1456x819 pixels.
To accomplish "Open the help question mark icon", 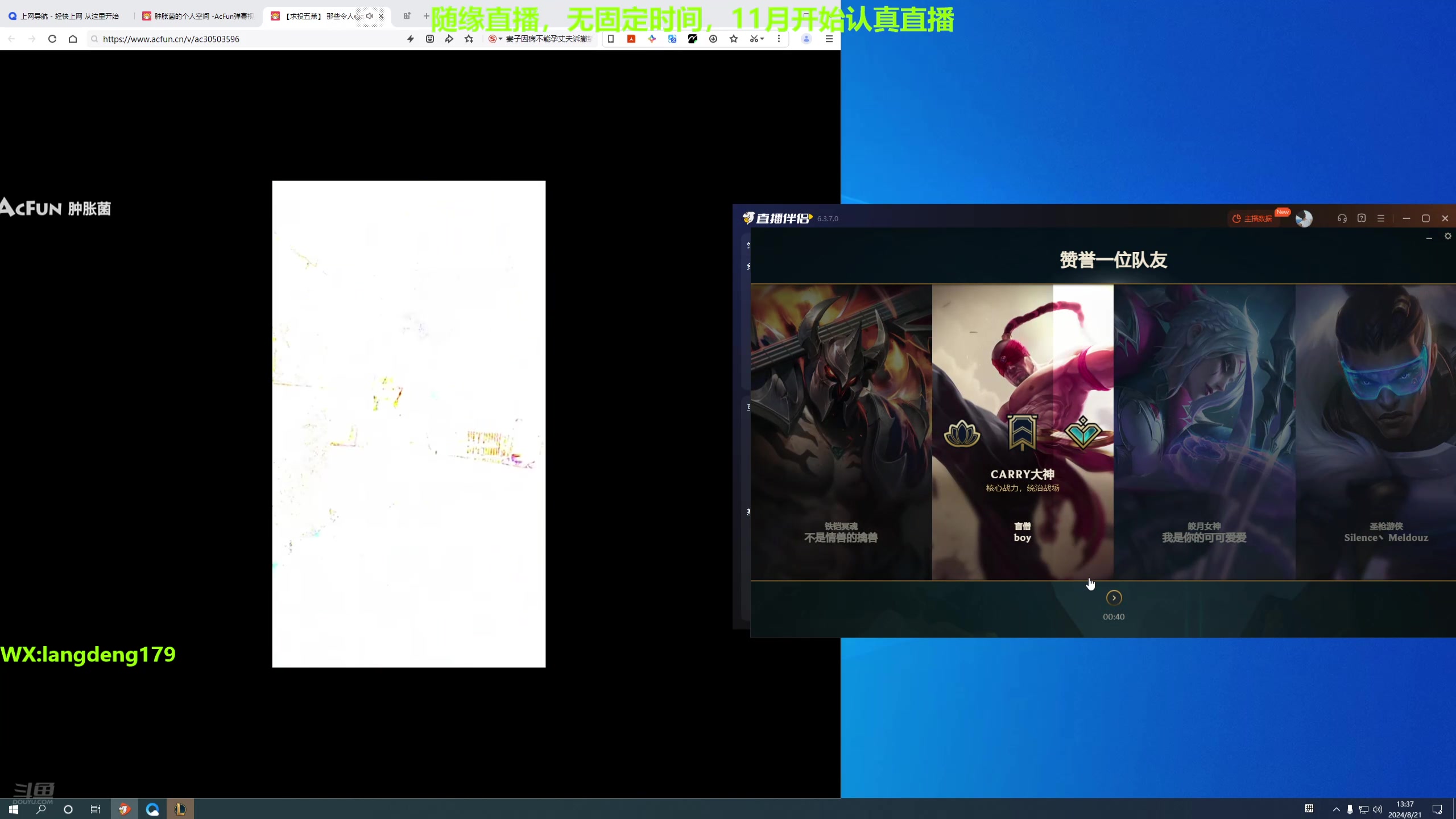I will [x=1362, y=218].
